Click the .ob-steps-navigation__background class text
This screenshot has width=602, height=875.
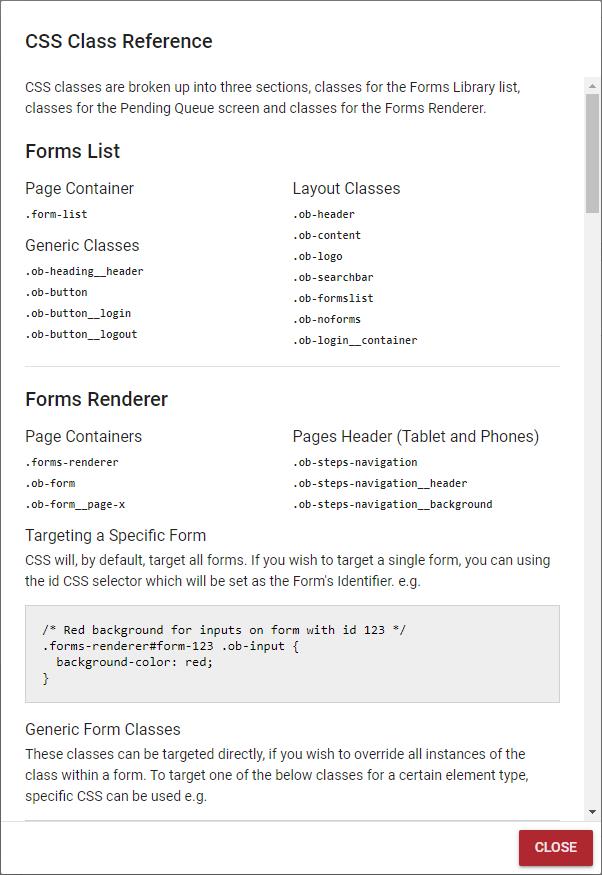point(393,504)
